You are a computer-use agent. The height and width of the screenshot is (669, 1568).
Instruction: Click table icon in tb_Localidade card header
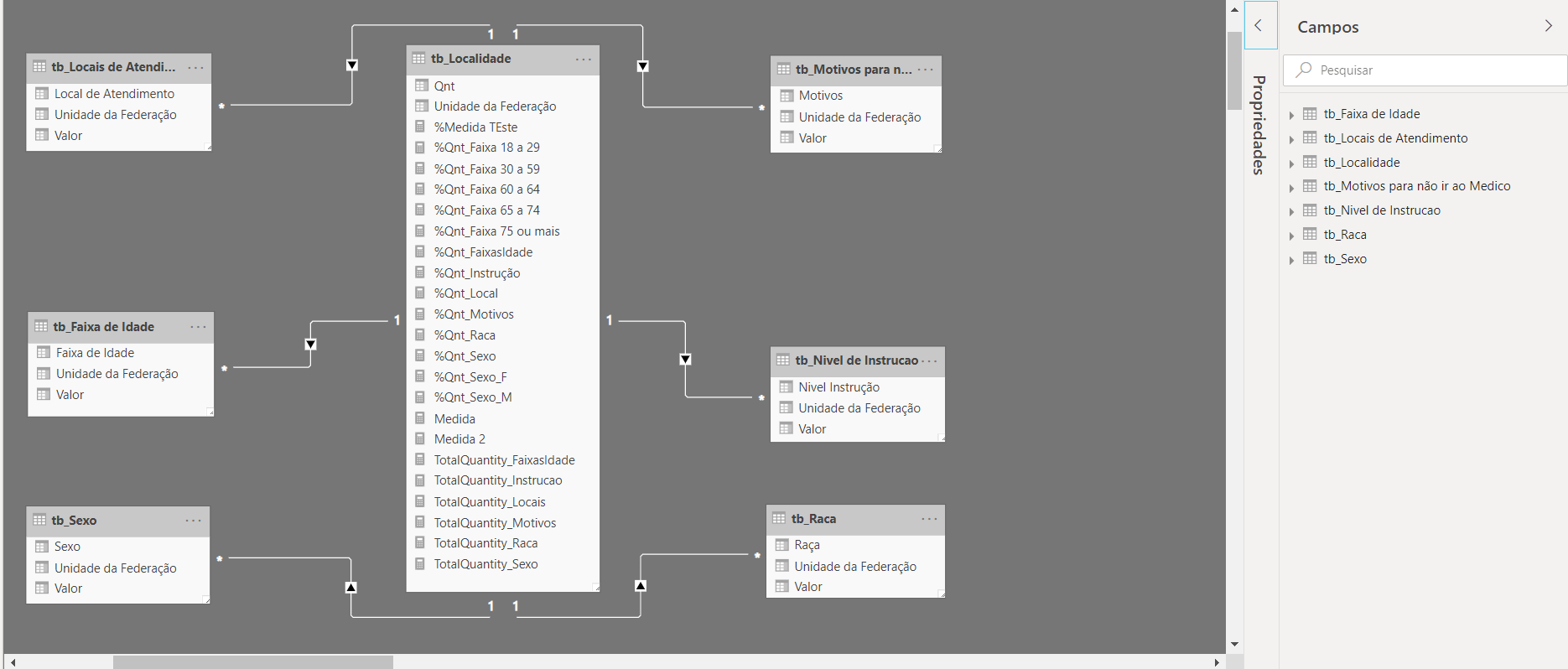pos(418,59)
